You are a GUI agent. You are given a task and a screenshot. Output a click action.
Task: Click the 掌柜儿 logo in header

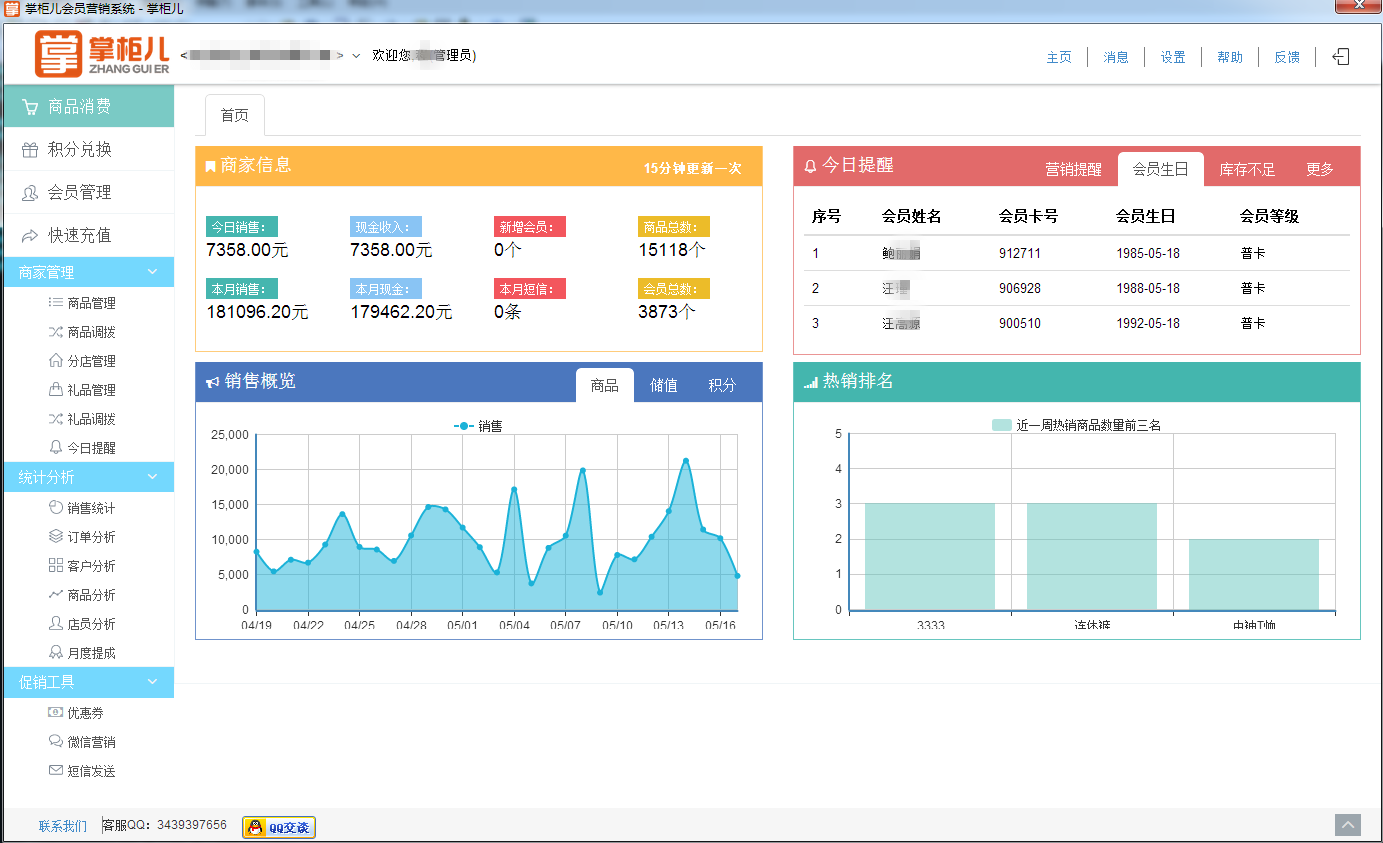(x=102, y=54)
